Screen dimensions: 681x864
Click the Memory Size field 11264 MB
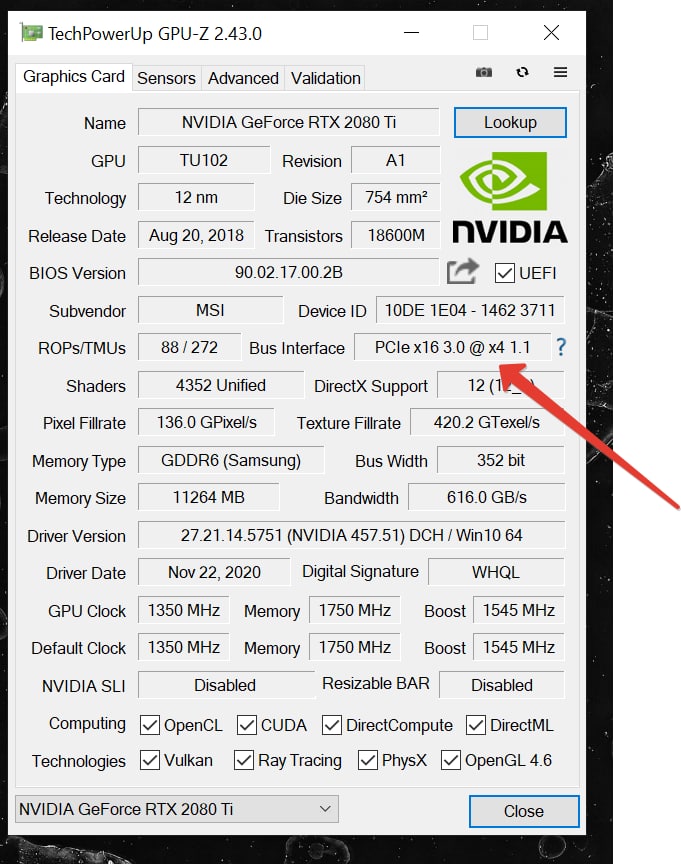pos(208,497)
